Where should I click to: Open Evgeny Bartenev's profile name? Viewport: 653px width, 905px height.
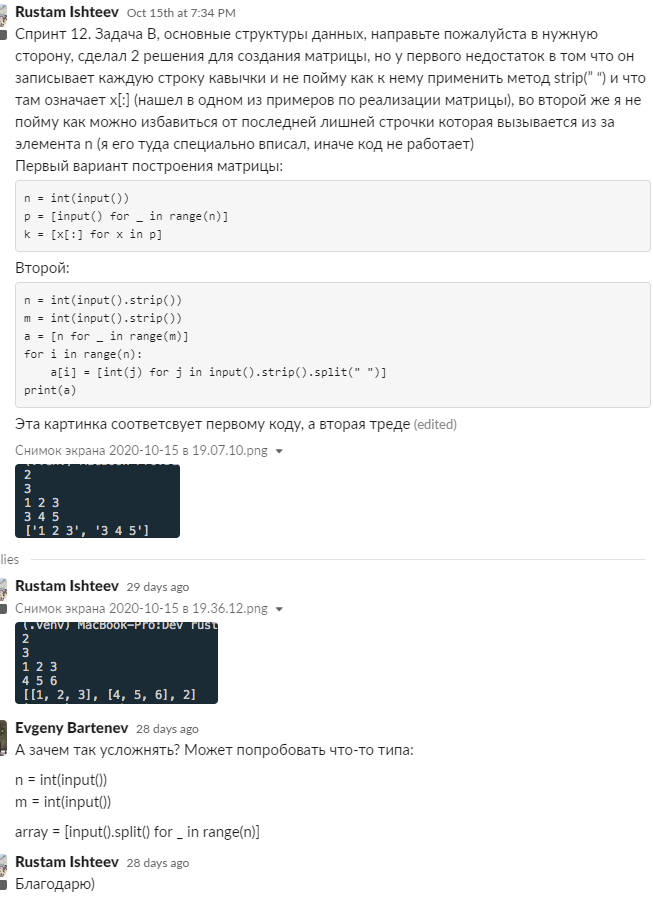click(72, 728)
